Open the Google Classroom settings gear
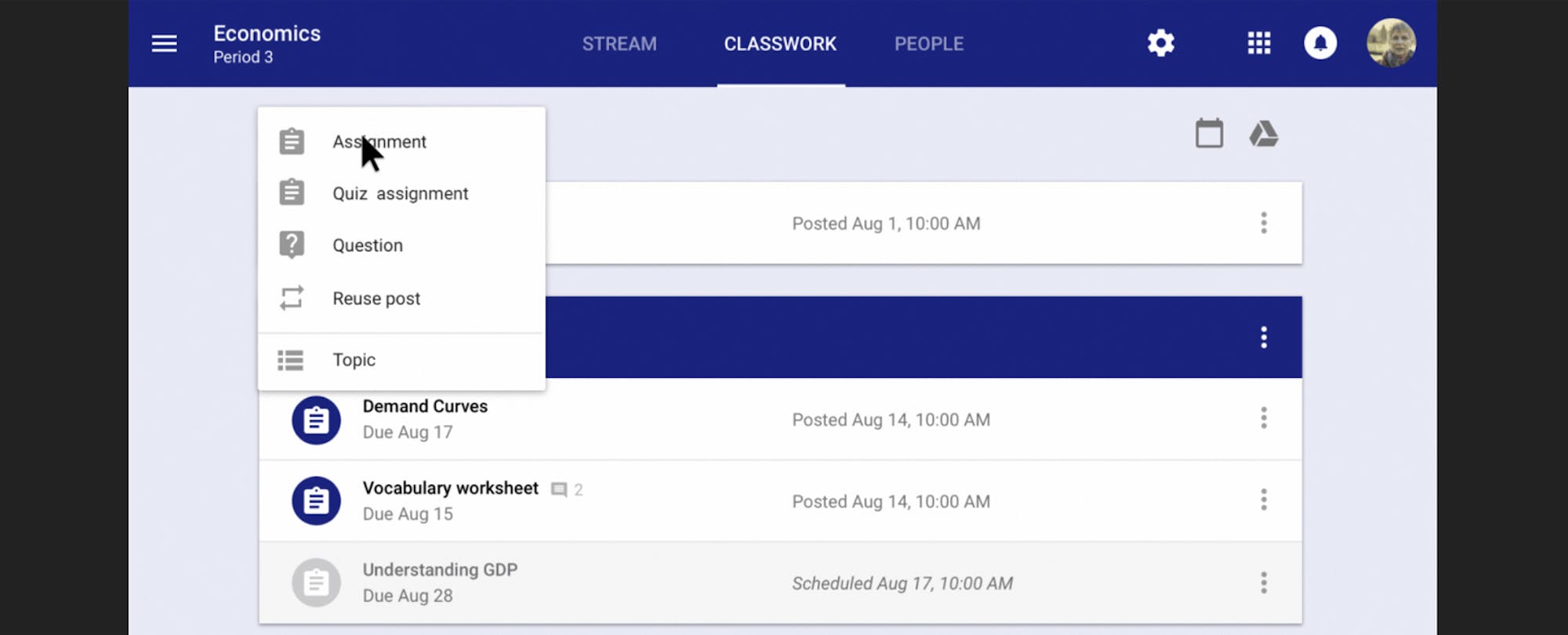Image resolution: width=1568 pixels, height=635 pixels. [1160, 43]
